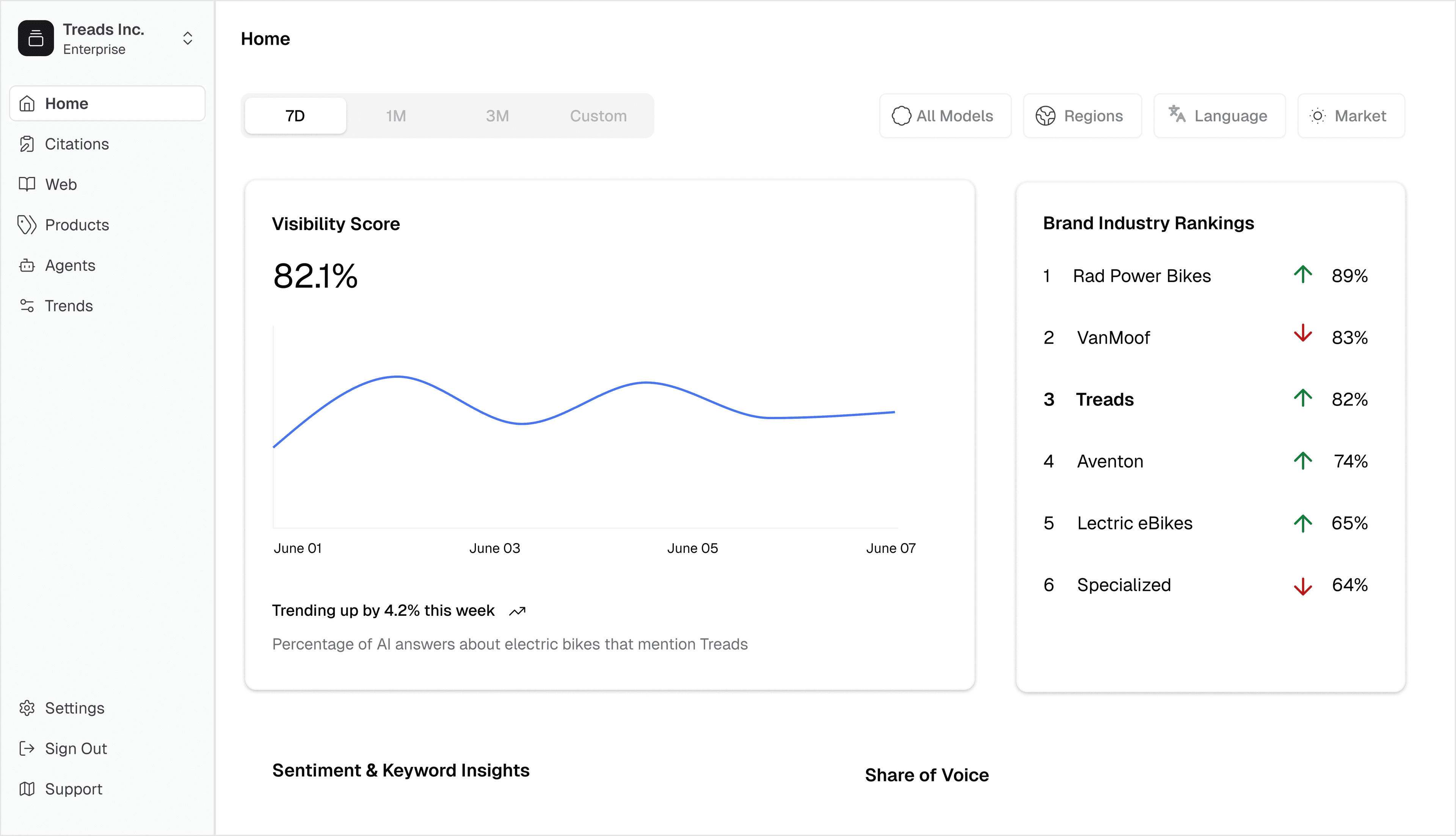The width and height of the screenshot is (1456, 836).
Task: Click the green up arrow for Aventon
Action: (x=1303, y=460)
